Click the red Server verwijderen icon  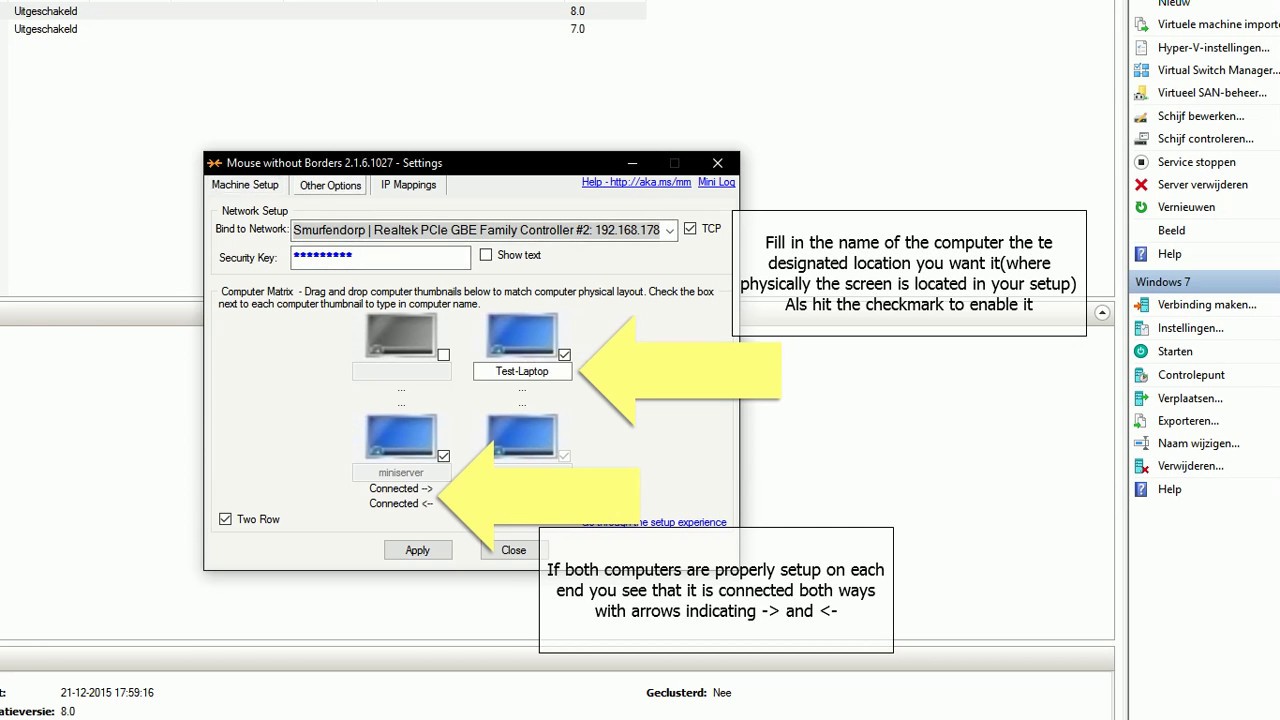1141,185
